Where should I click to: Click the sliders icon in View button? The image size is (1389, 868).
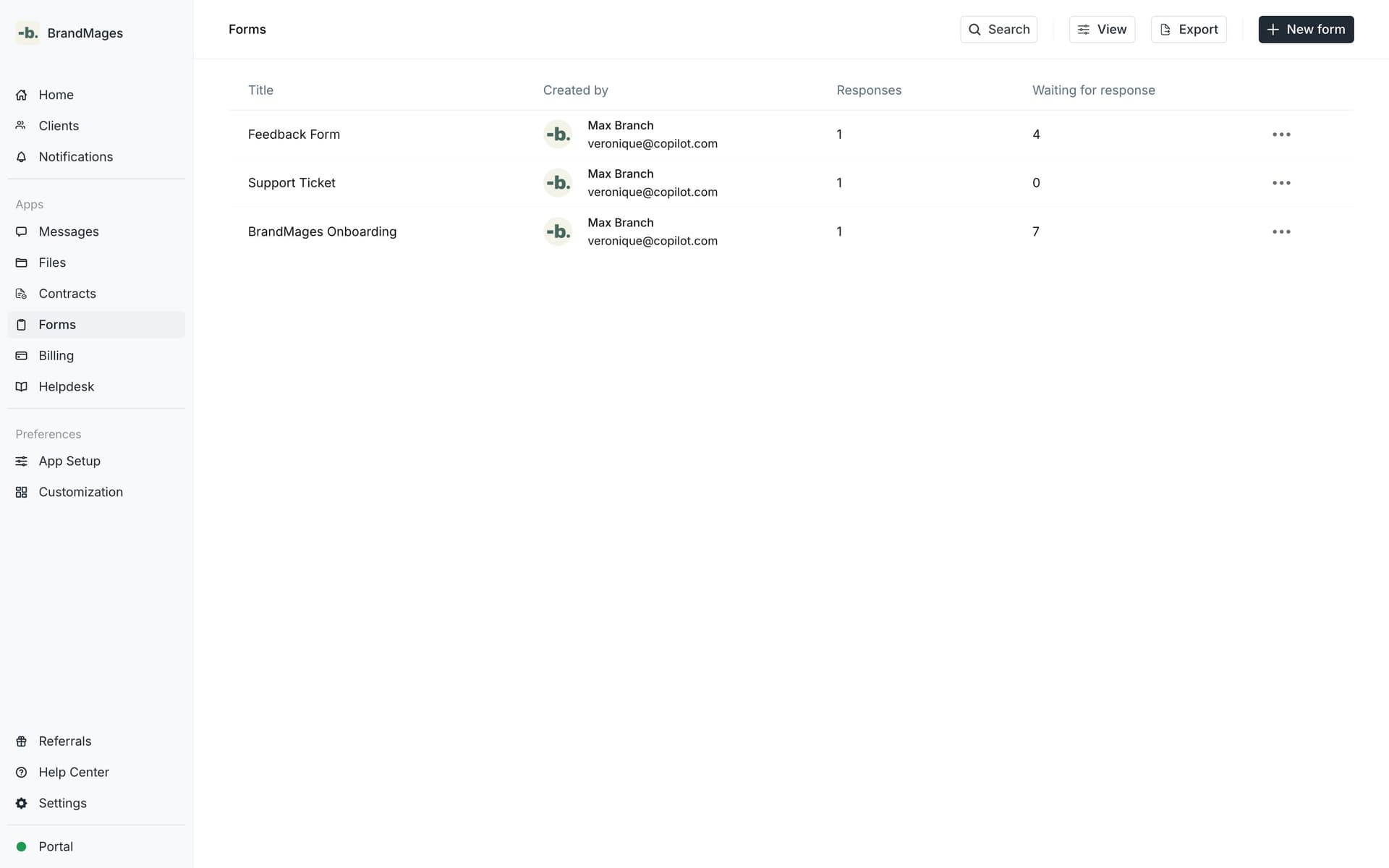(x=1084, y=30)
